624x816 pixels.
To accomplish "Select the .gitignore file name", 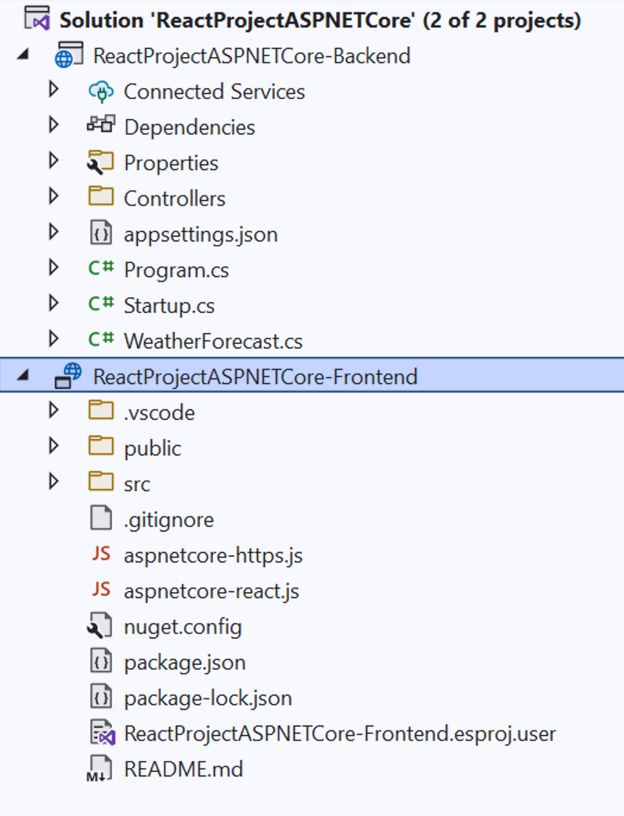I will tap(169, 520).
